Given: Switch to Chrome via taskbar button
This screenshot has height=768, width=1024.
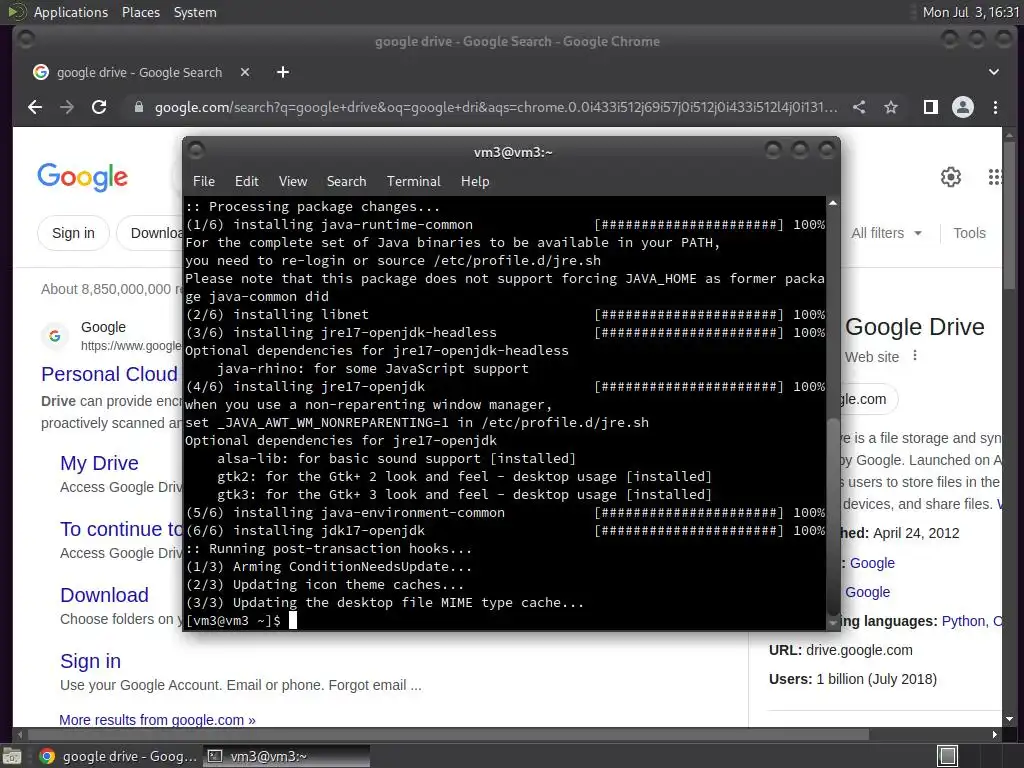Looking at the screenshot, I should (118, 756).
